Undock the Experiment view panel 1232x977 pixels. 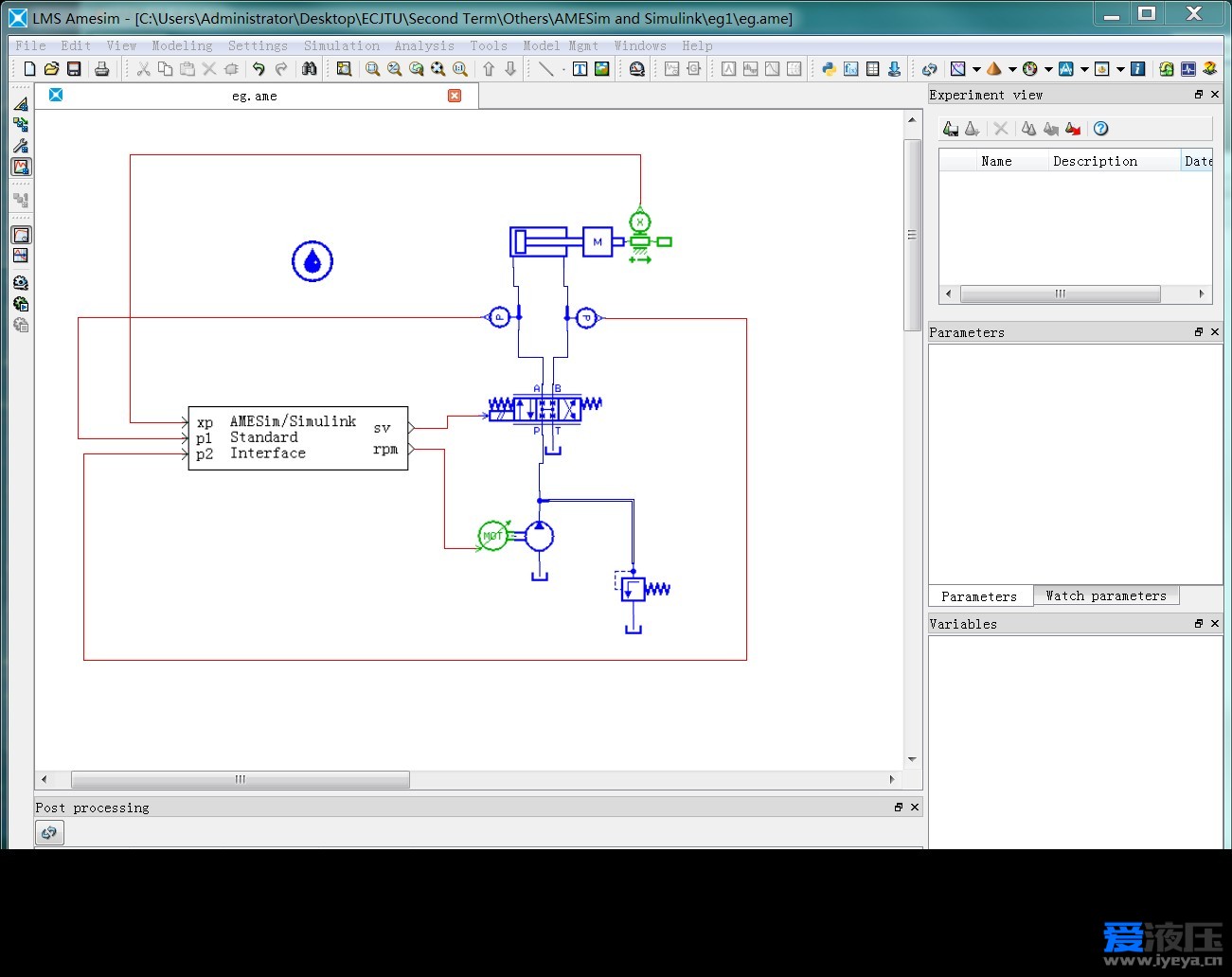pyautogui.click(x=1199, y=95)
